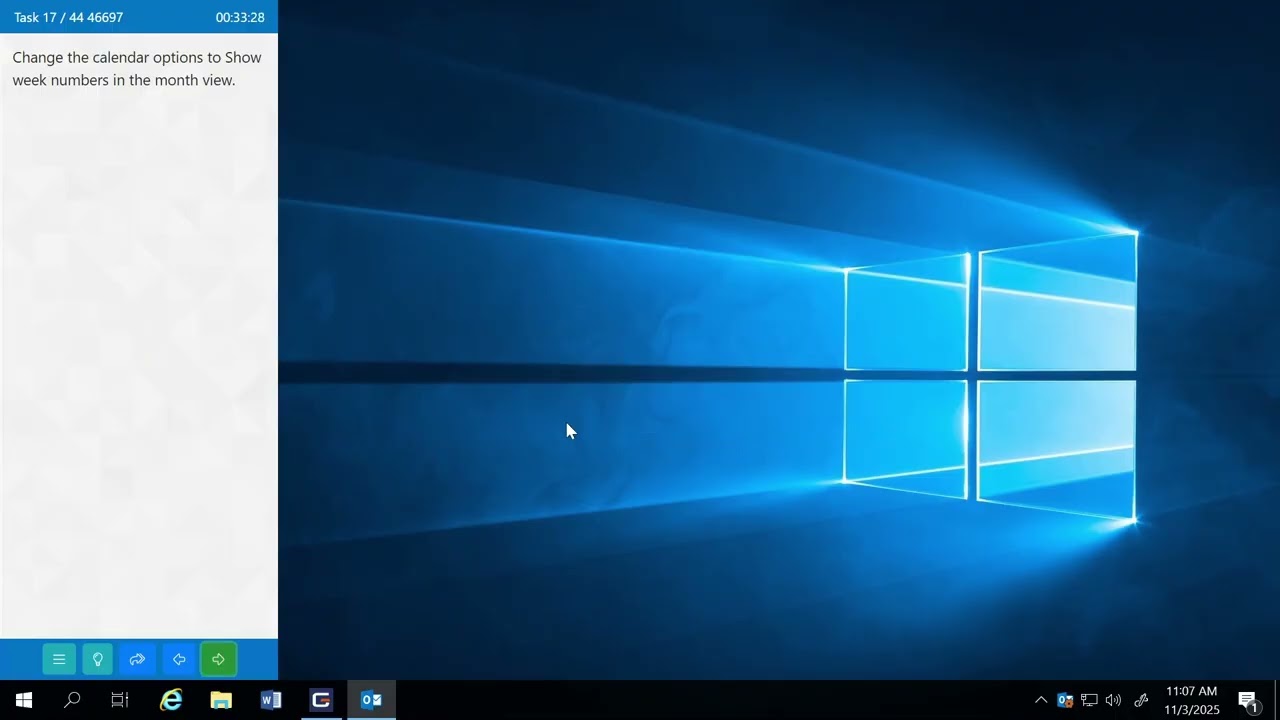Click the curved skip arrow button
This screenshot has width=1280, height=720.
pyautogui.click(x=138, y=659)
